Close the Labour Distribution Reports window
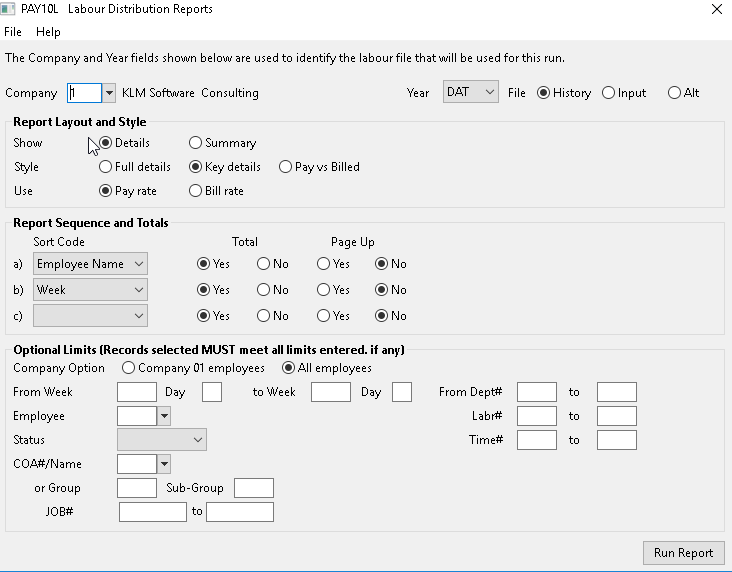Screen dimensions: 732x572 [x=717, y=9]
